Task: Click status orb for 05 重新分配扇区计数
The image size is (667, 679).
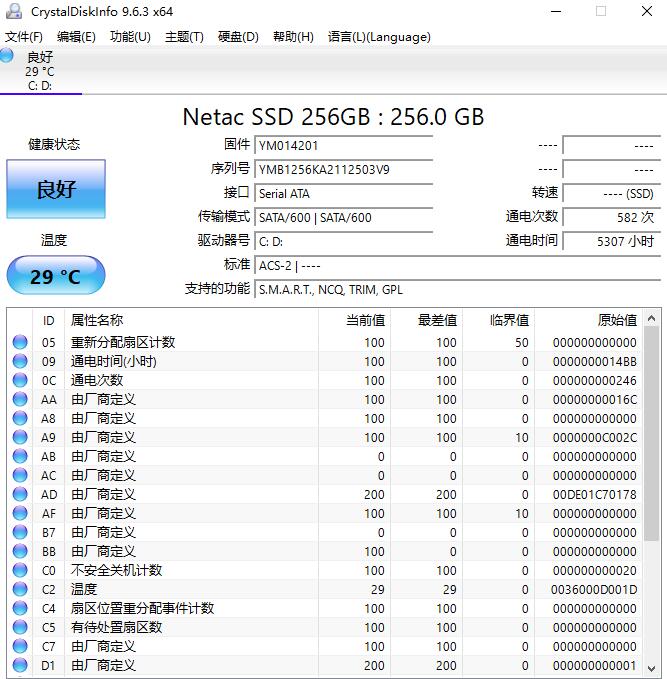Action: click(20, 342)
